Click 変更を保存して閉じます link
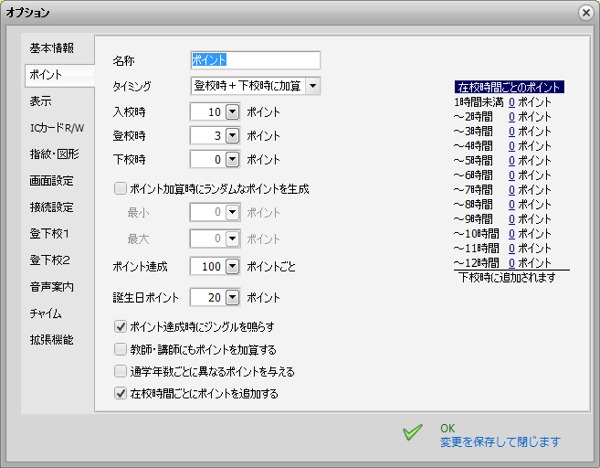Viewport: 600px width, 468px height. 500,441
